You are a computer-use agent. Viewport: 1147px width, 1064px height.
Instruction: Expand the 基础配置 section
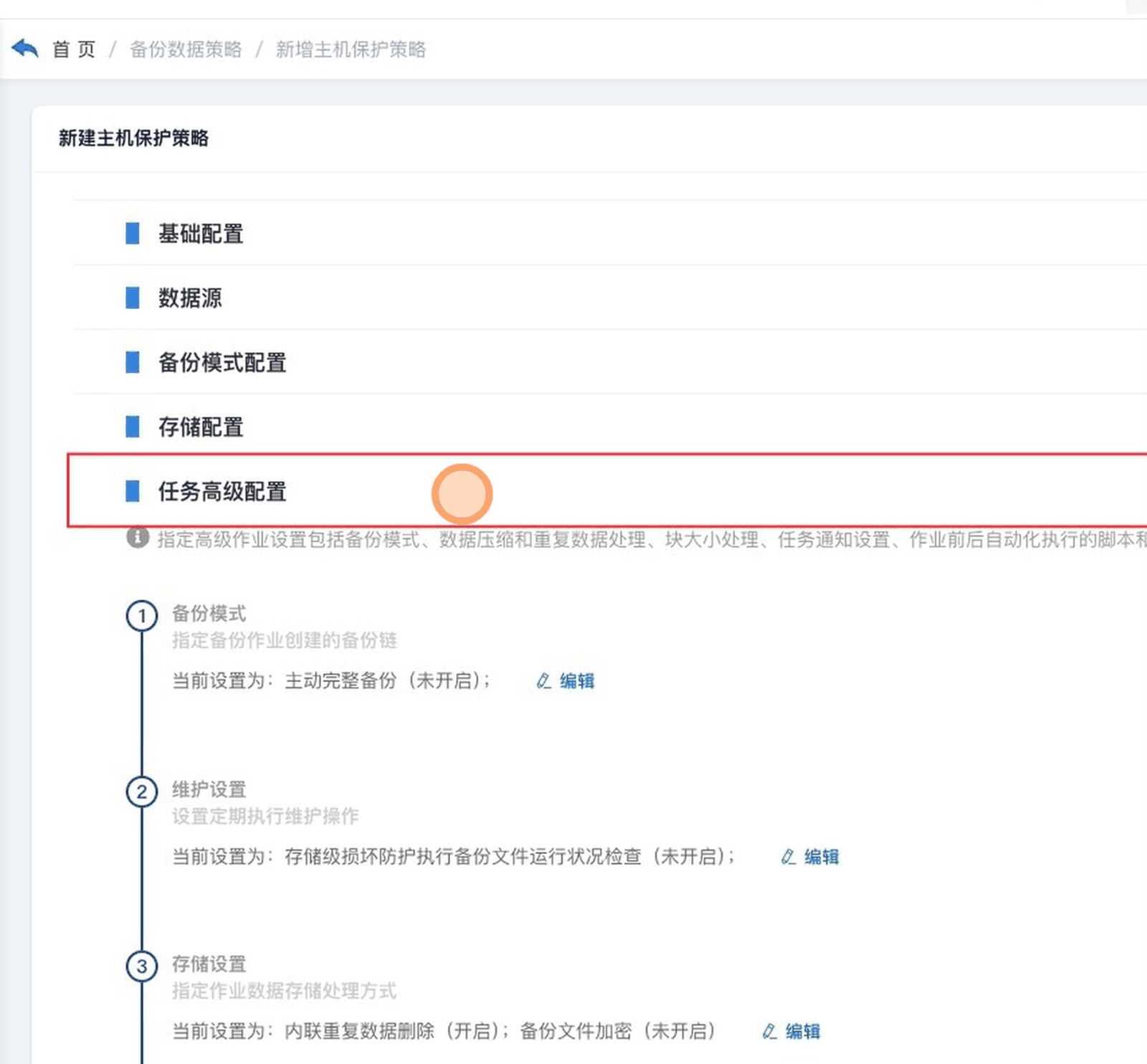pyautogui.click(x=609, y=233)
